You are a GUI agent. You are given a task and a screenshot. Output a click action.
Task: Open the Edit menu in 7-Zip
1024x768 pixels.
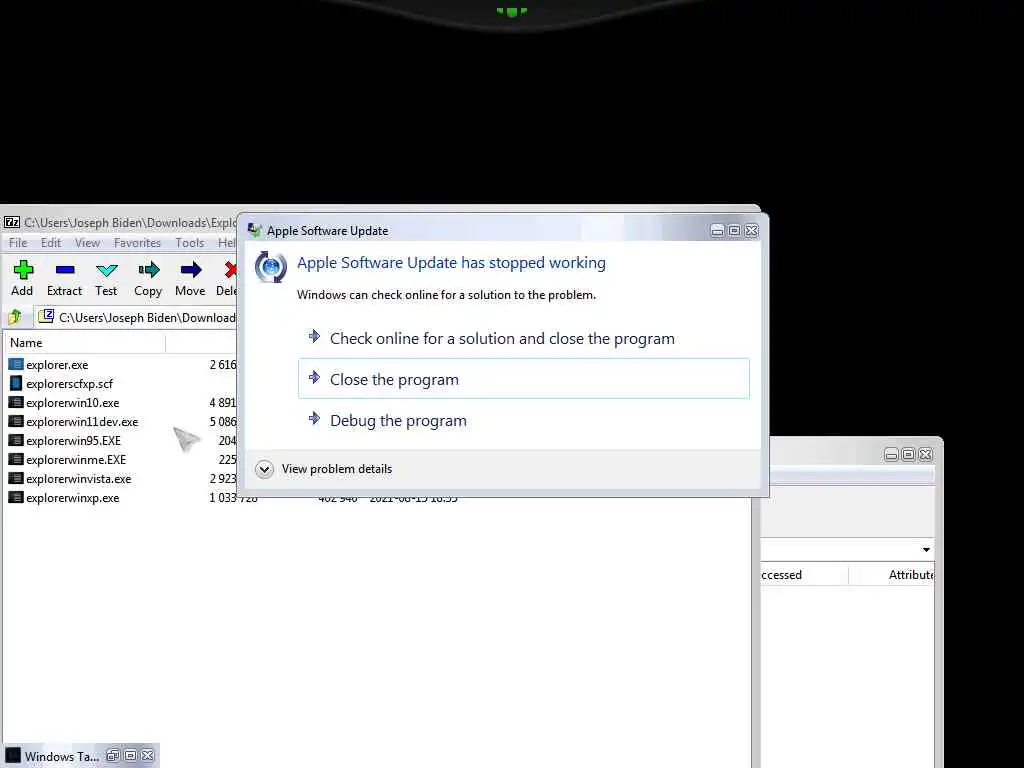point(51,242)
